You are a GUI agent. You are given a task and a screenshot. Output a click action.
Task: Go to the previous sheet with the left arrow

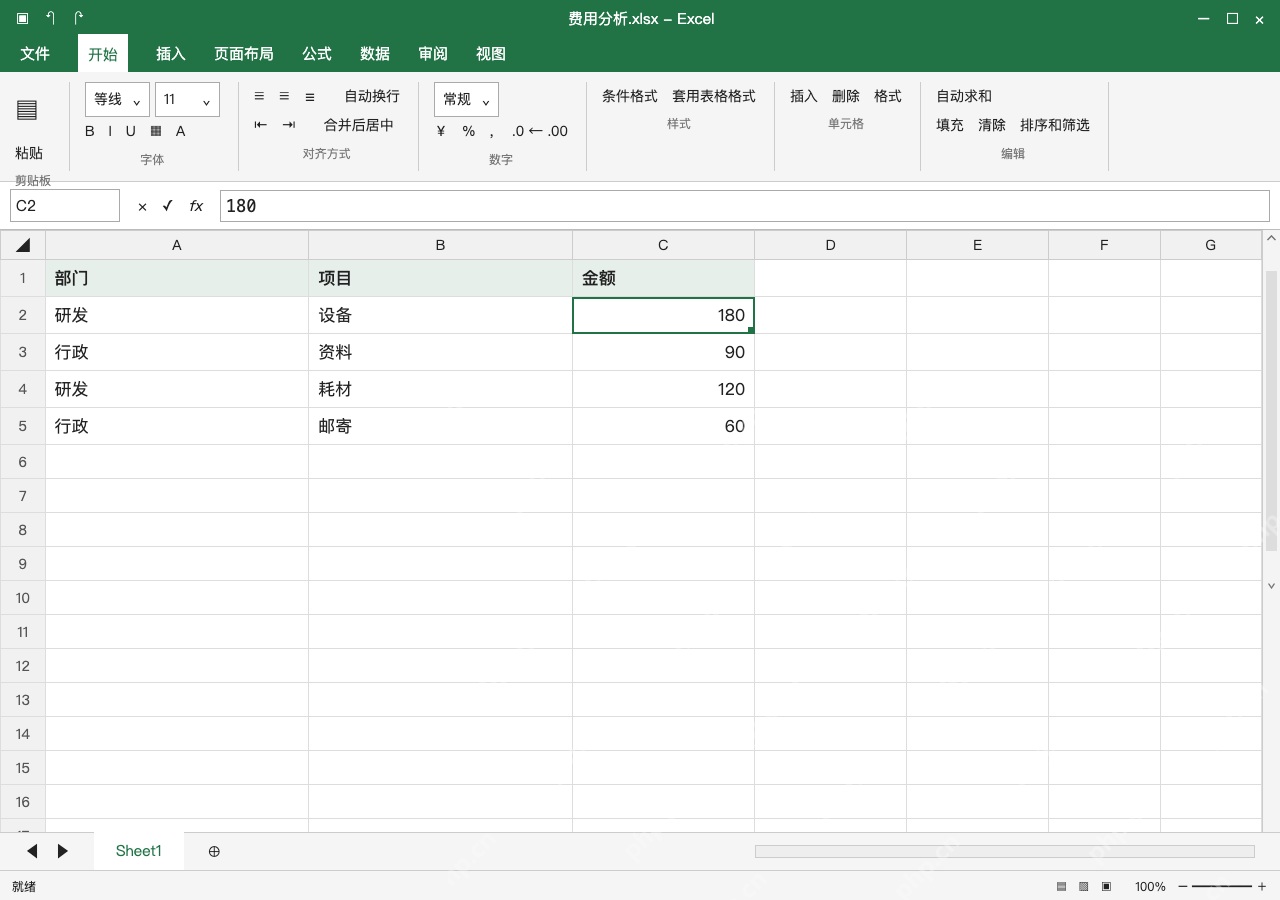tap(32, 851)
